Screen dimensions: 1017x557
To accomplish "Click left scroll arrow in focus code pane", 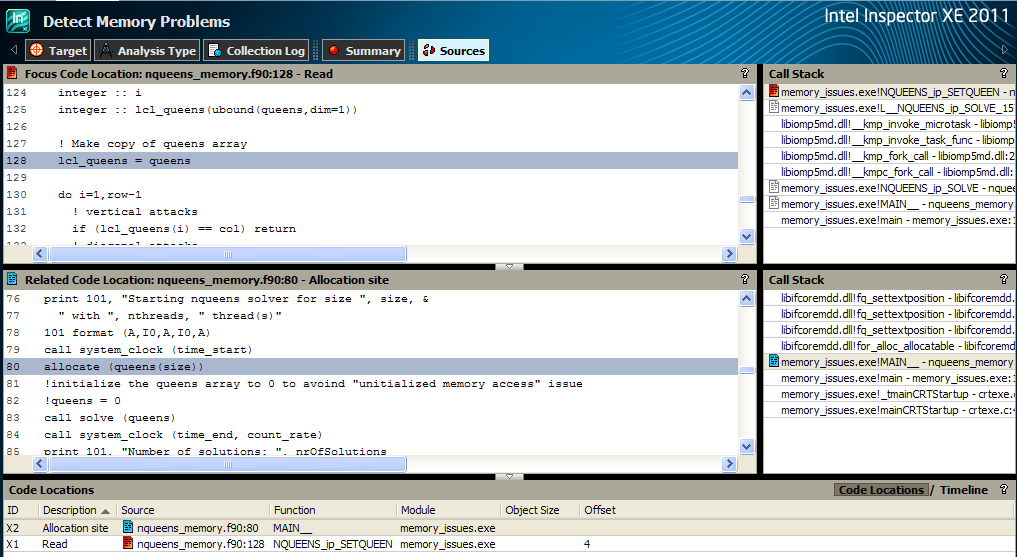I will point(40,254).
